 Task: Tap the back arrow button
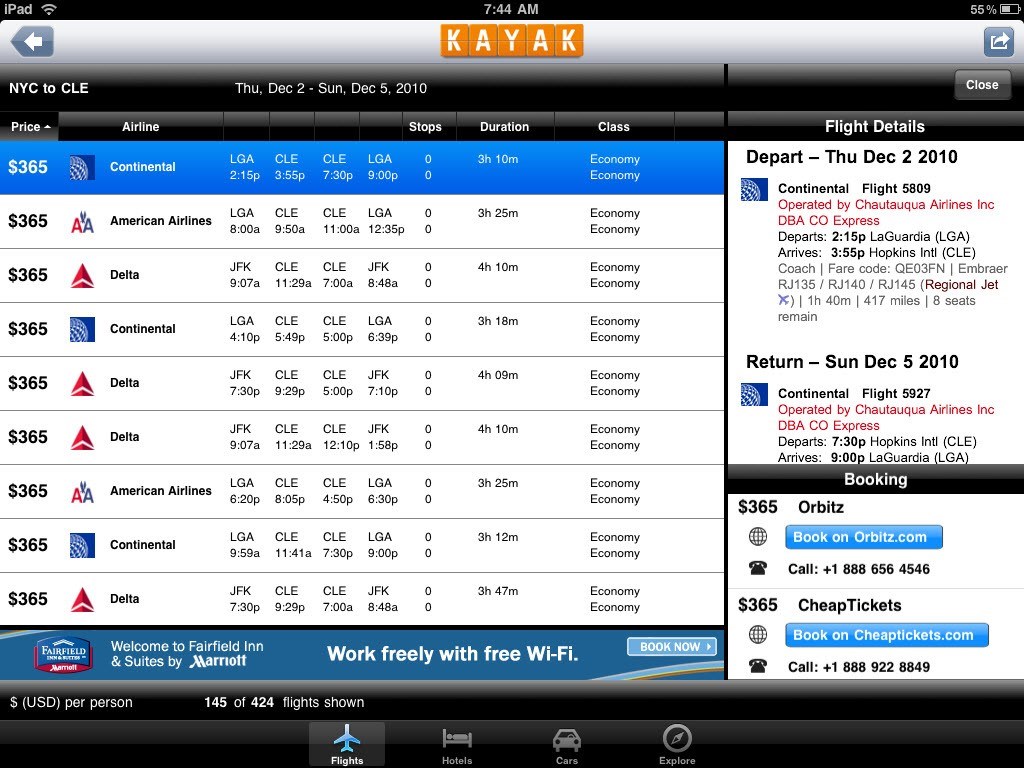pos(32,42)
